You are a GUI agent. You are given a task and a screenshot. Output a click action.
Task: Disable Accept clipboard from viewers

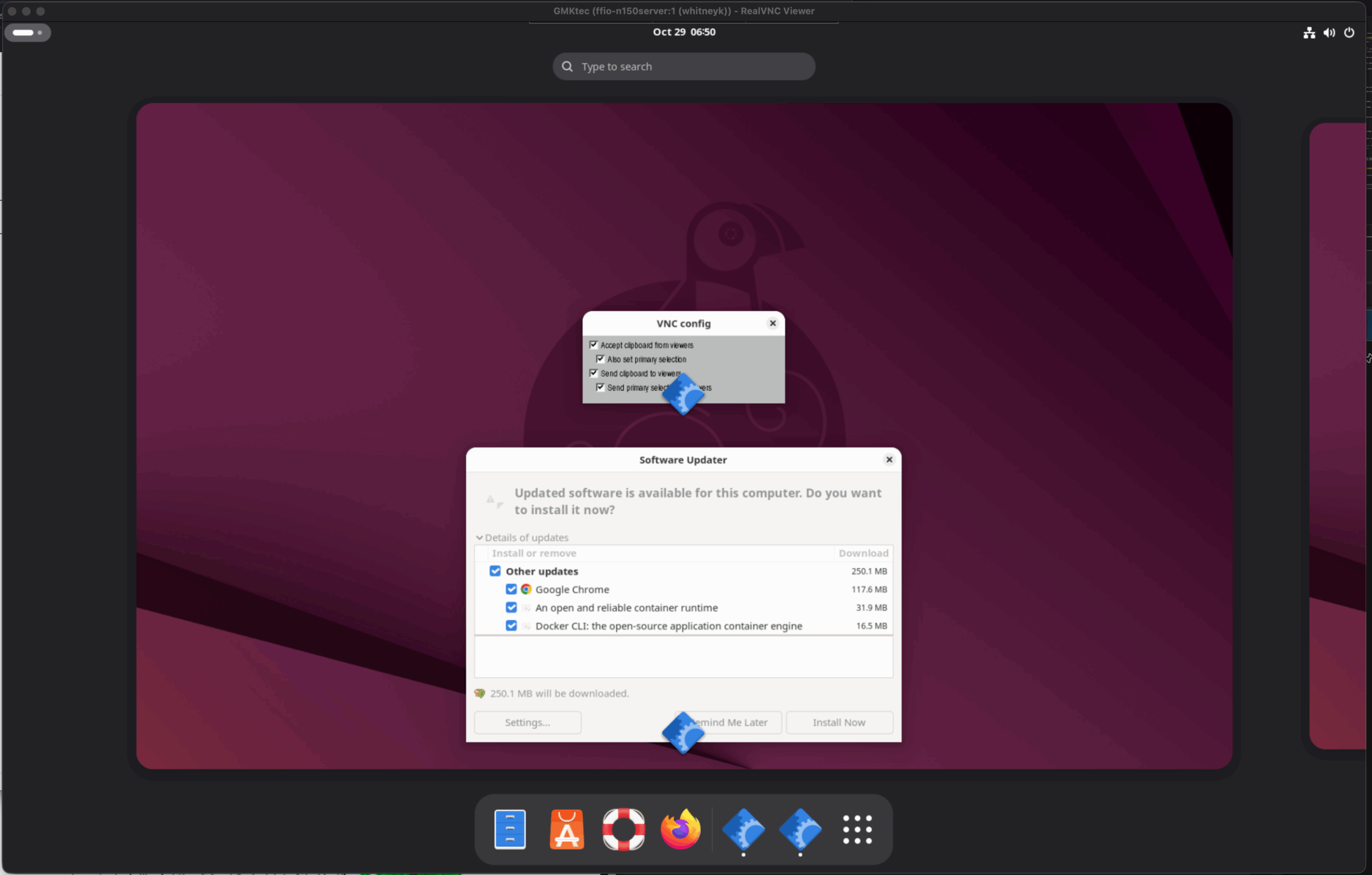pos(594,345)
